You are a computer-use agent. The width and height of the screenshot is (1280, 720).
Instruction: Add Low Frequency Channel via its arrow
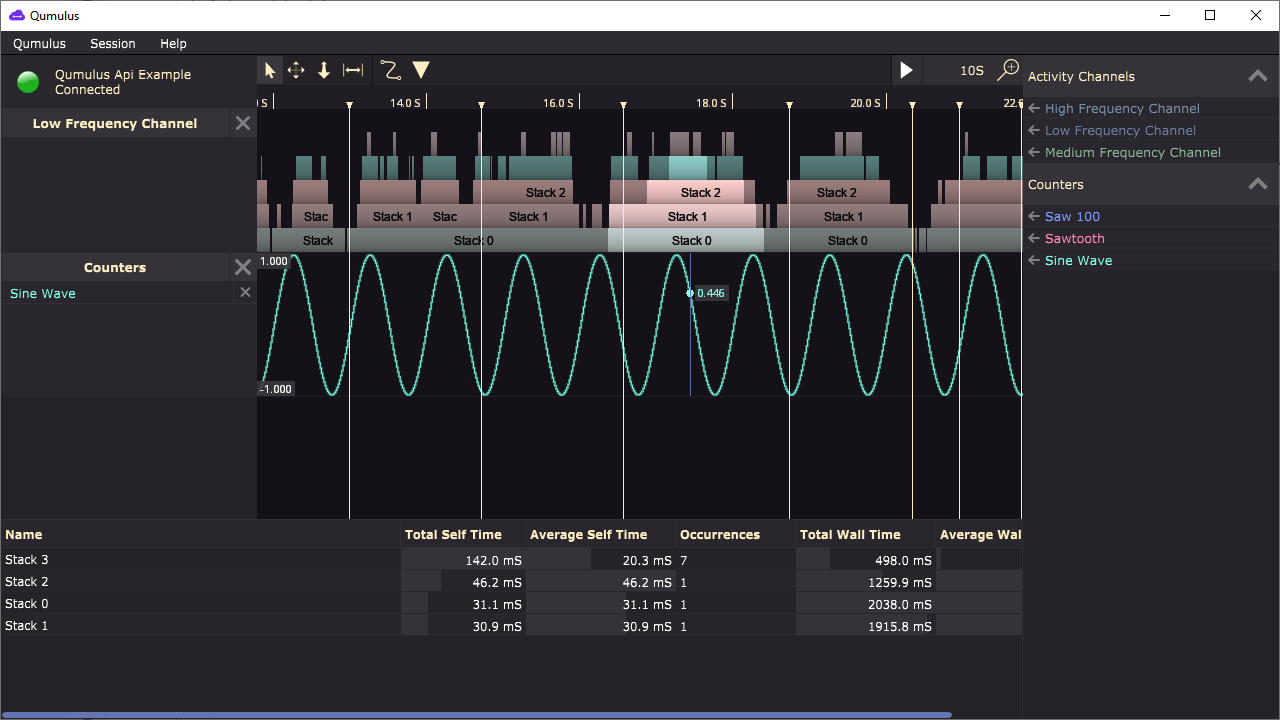[1034, 130]
